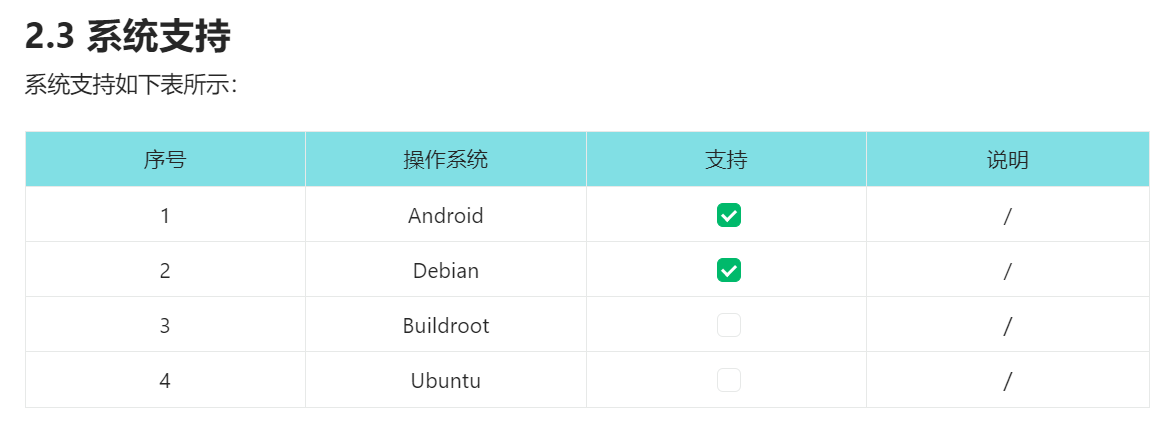
Task: Select the Ubuntu cell
Action: (446, 380)
